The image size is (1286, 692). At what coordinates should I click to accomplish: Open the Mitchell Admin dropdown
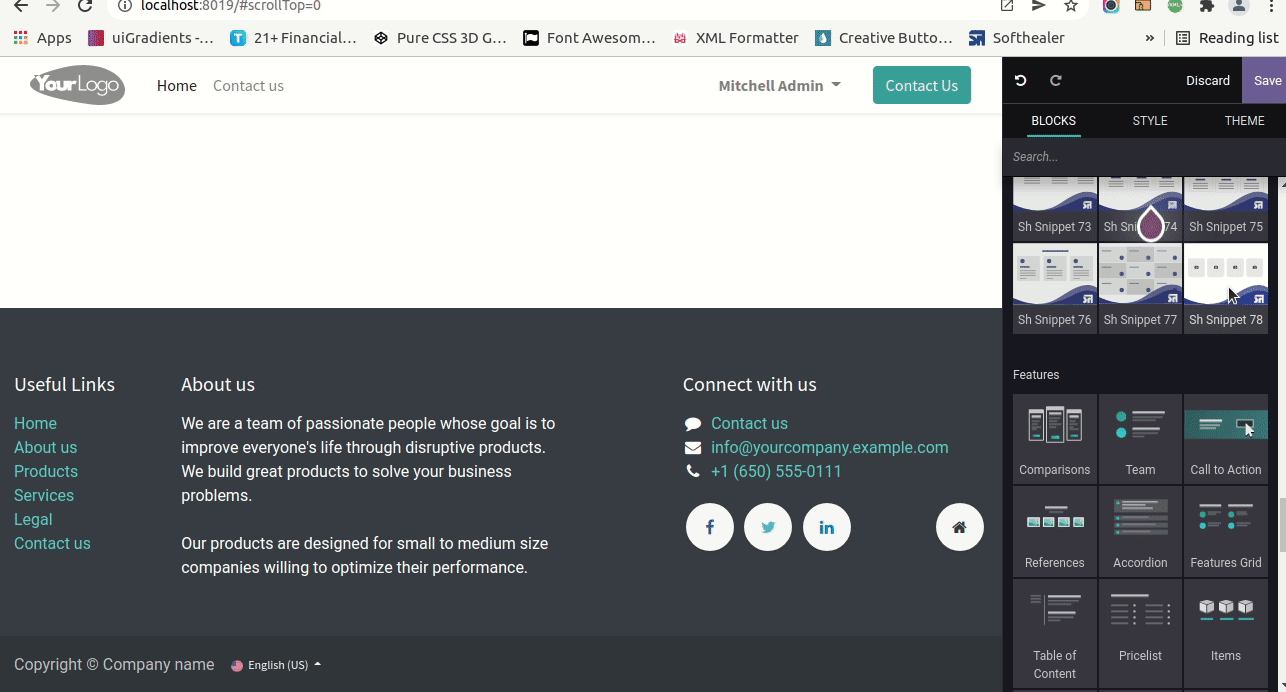click(x=779, y=86)
